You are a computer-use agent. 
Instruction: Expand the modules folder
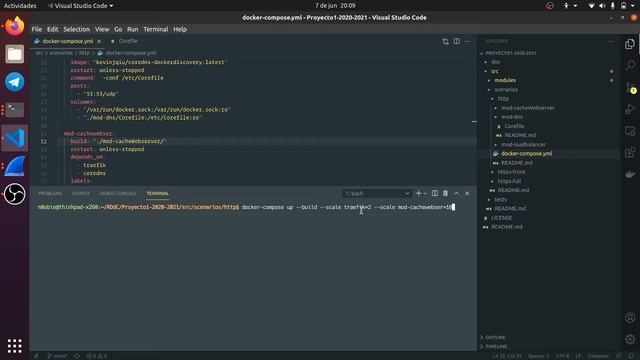click(505, 80)
